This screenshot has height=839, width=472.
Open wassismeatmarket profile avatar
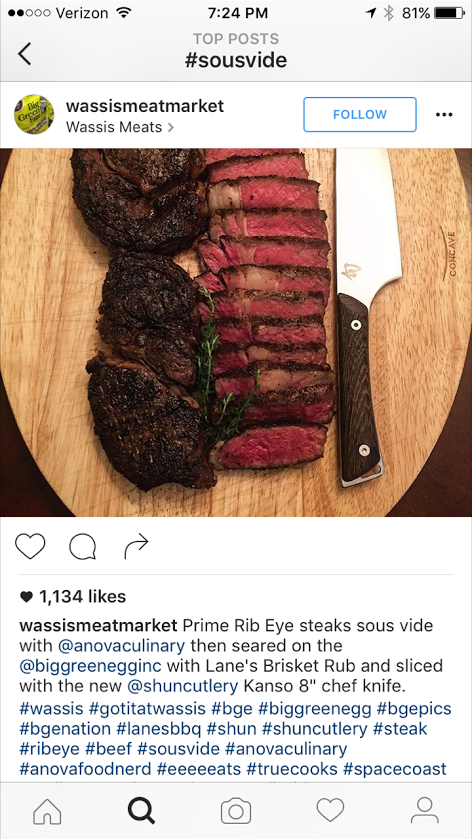point(34,114)
